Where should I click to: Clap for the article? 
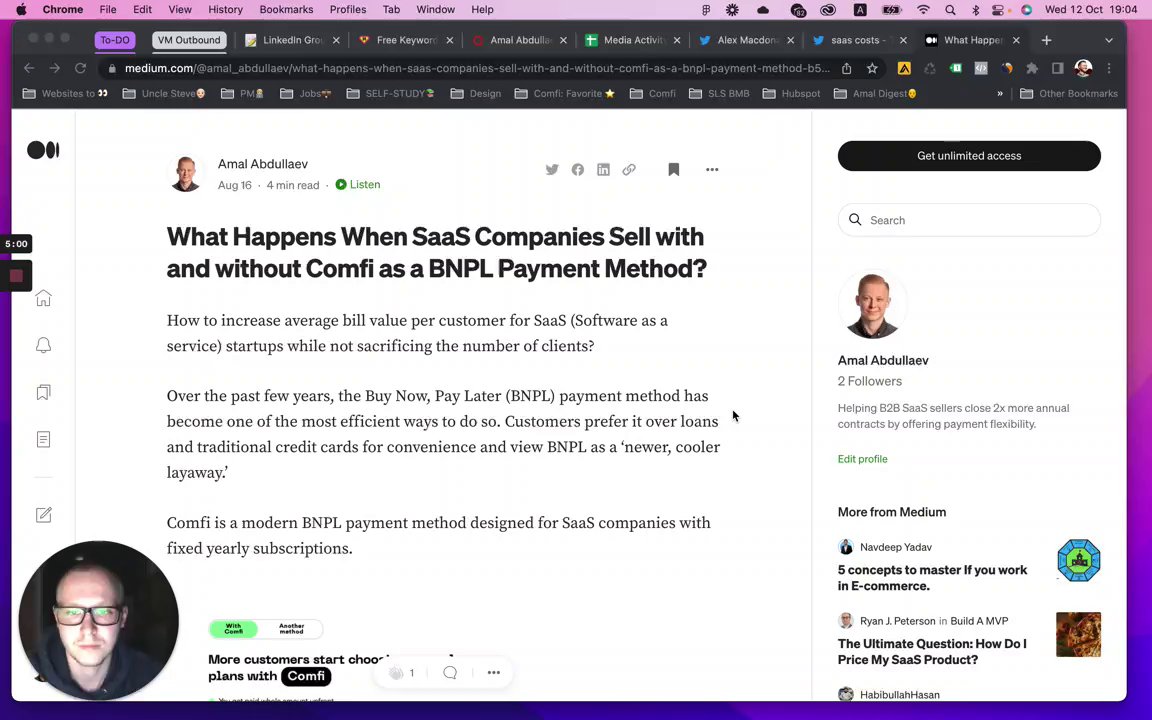pyautogui.click(x=396, y=672)
